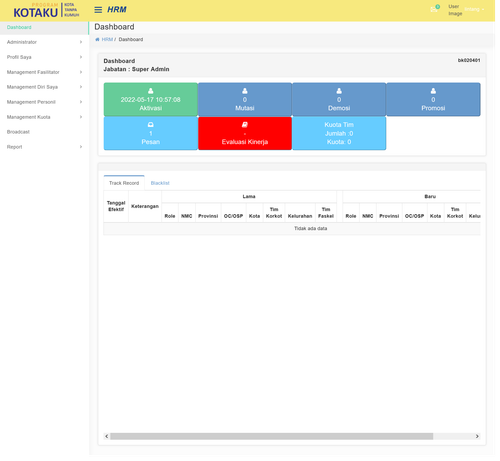Expand the Management Diri Saya chevron
The width and height of the screenshot is (500, 461).
[81, 88]
